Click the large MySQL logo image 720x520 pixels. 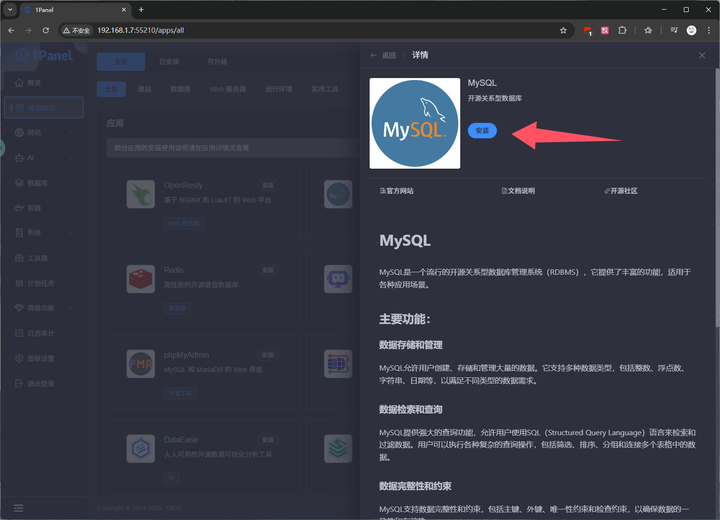click(x=415, y=123)
